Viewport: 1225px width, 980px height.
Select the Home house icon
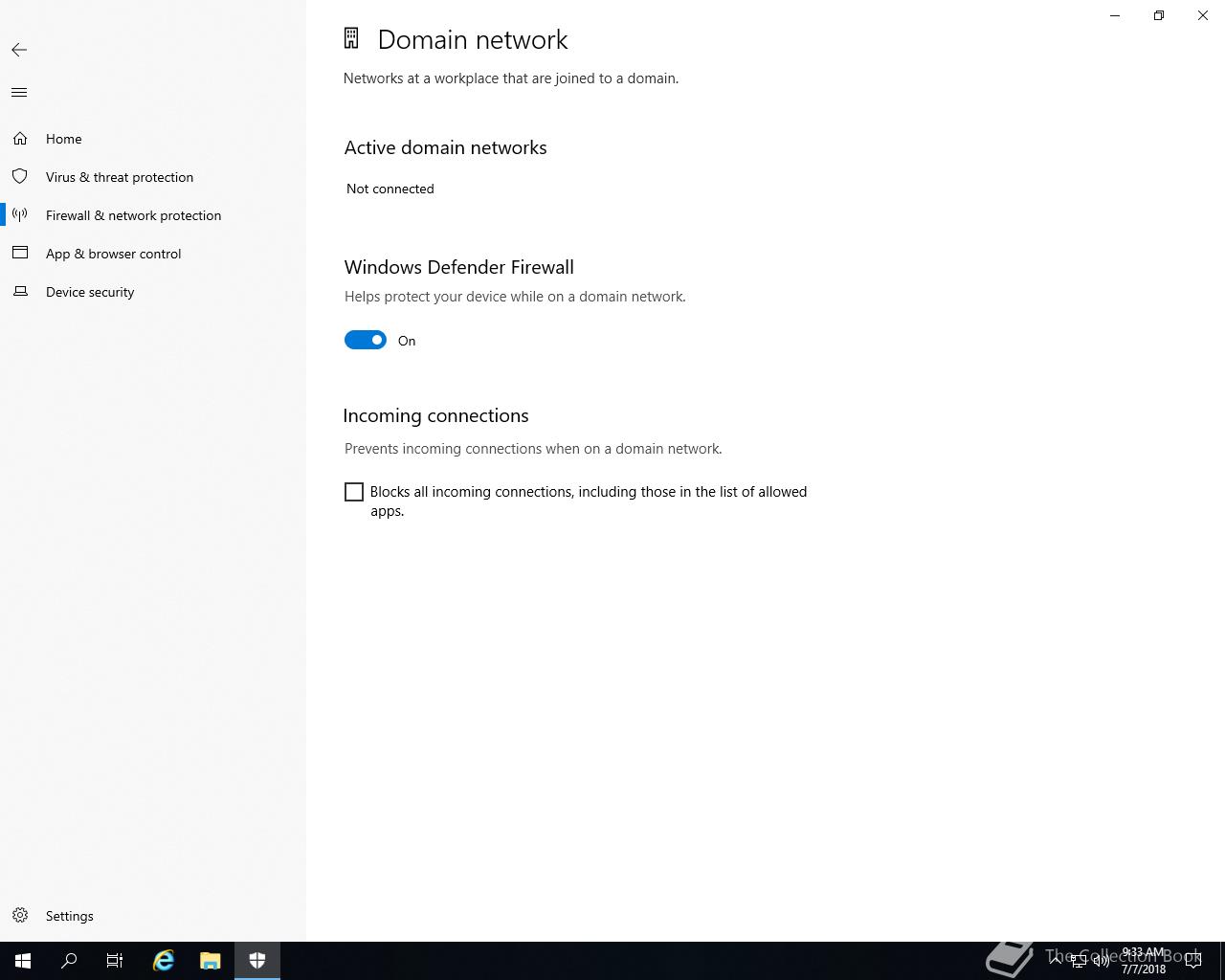[x=20, y=139]
